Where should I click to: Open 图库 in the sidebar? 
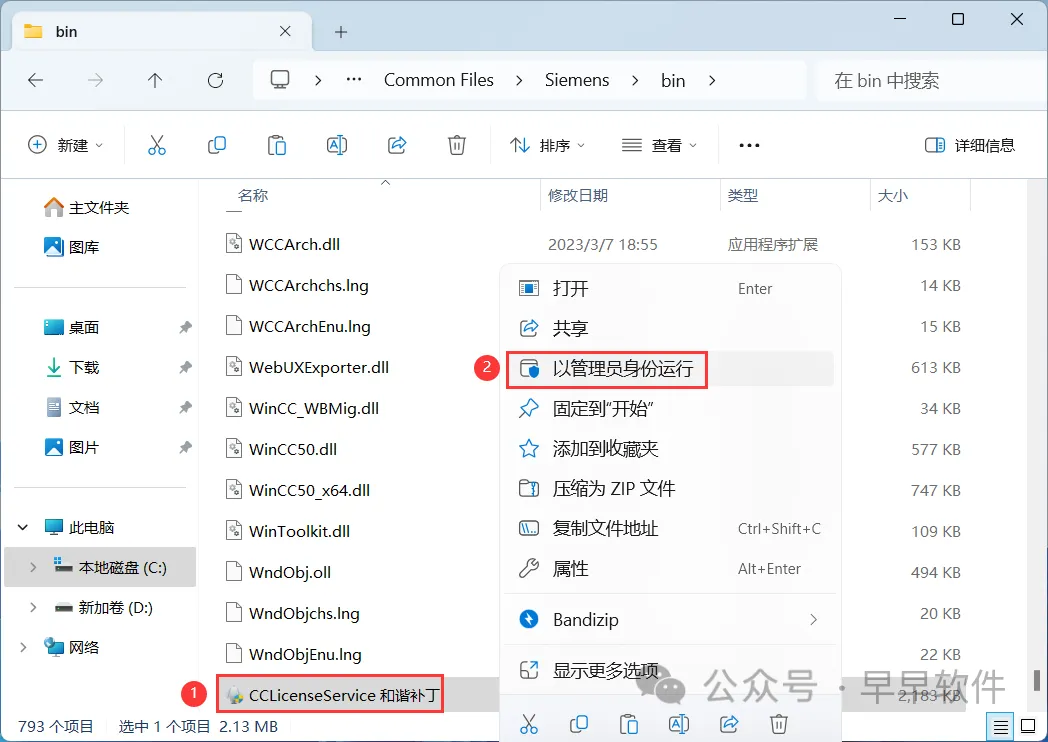point(72,247)
